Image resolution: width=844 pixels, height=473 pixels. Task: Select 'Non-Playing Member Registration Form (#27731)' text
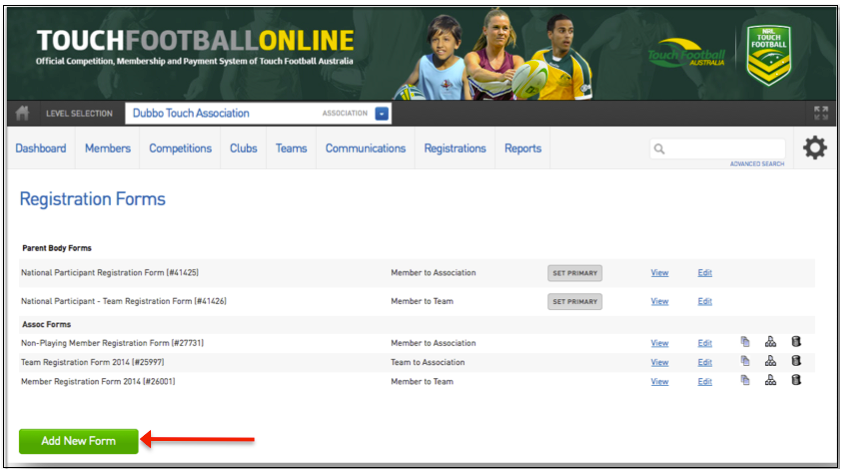click(112, 343)
